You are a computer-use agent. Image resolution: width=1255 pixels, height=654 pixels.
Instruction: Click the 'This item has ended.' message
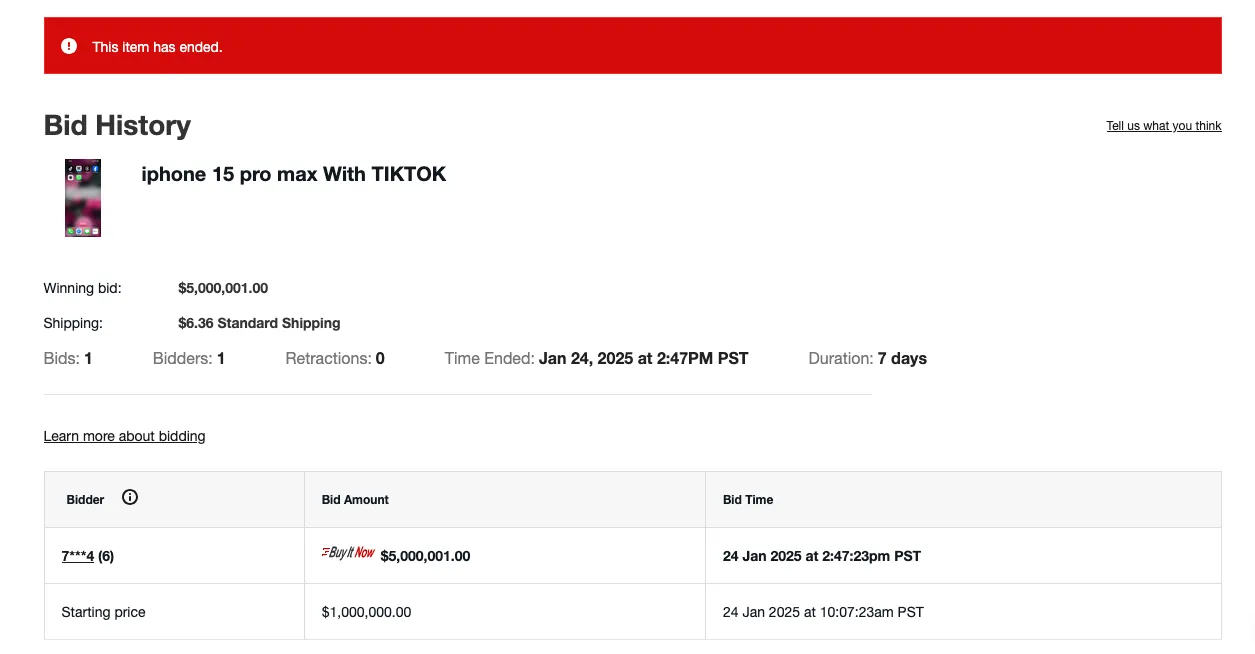pyautogui.click(x=157, y=47)
